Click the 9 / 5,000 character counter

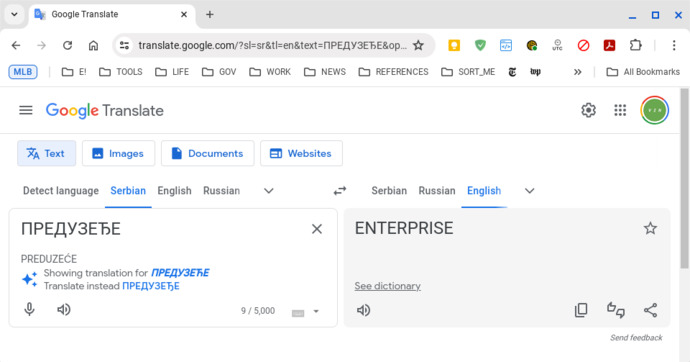[258, 311]
